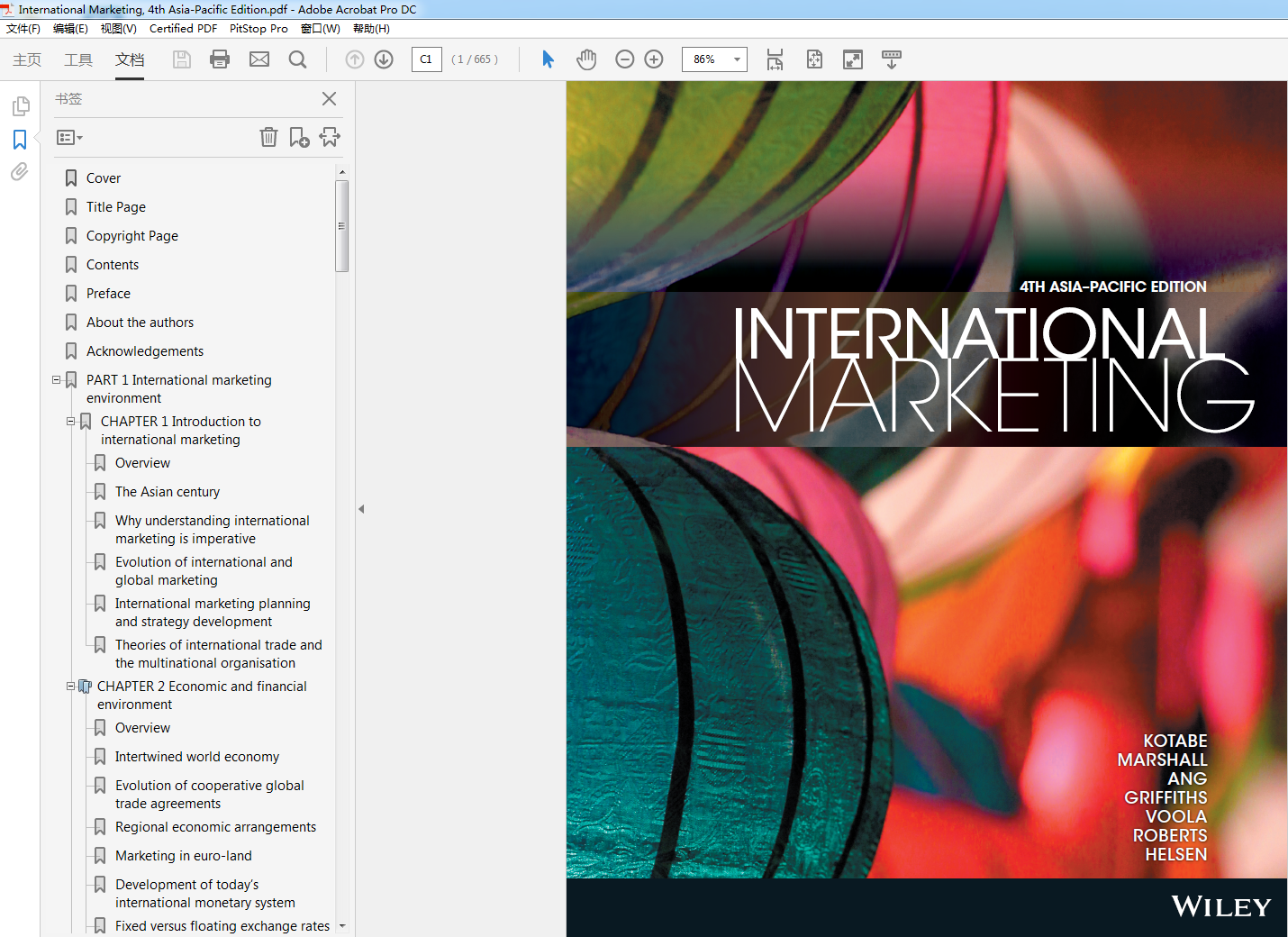This screenshot has height=937, width=1288.
Task: Select PART 1 International marketing environment bookmark
Action: click(179, 389)
